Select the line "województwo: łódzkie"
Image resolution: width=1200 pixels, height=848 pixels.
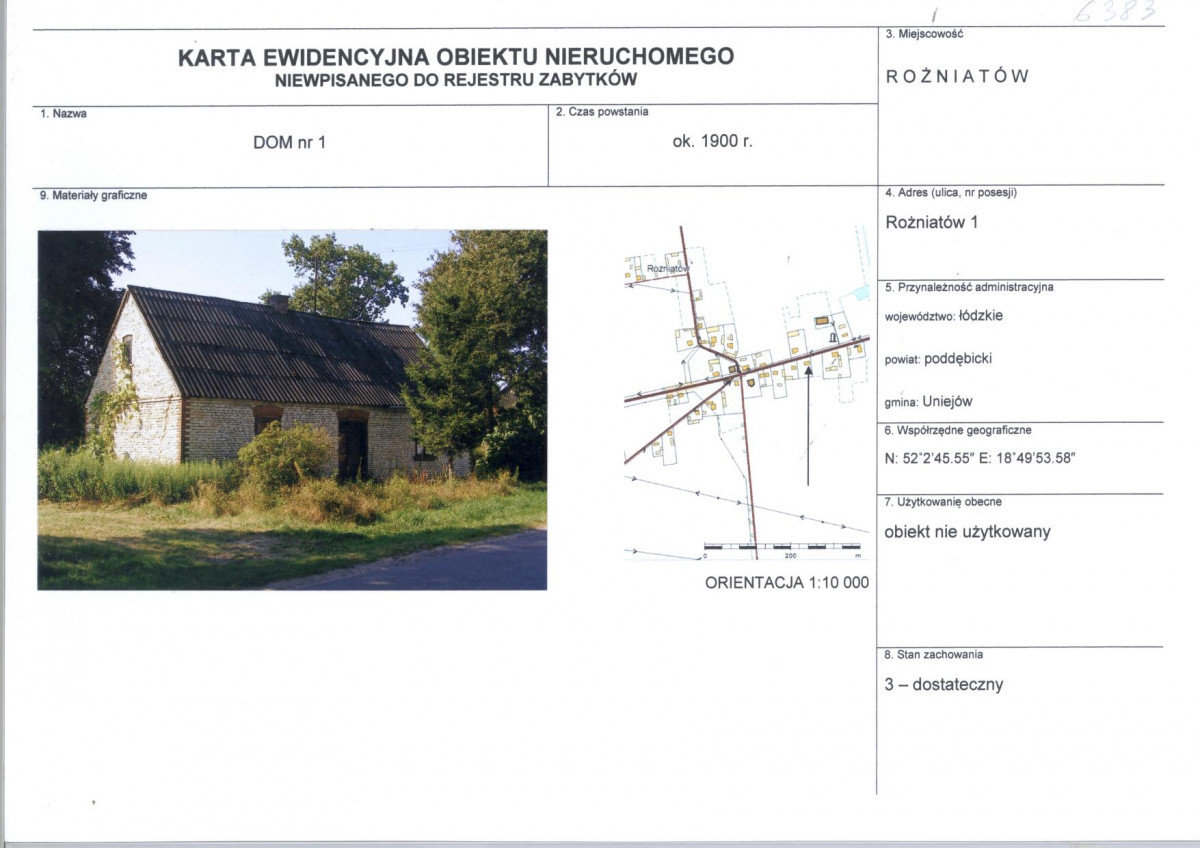click(945, 315)
